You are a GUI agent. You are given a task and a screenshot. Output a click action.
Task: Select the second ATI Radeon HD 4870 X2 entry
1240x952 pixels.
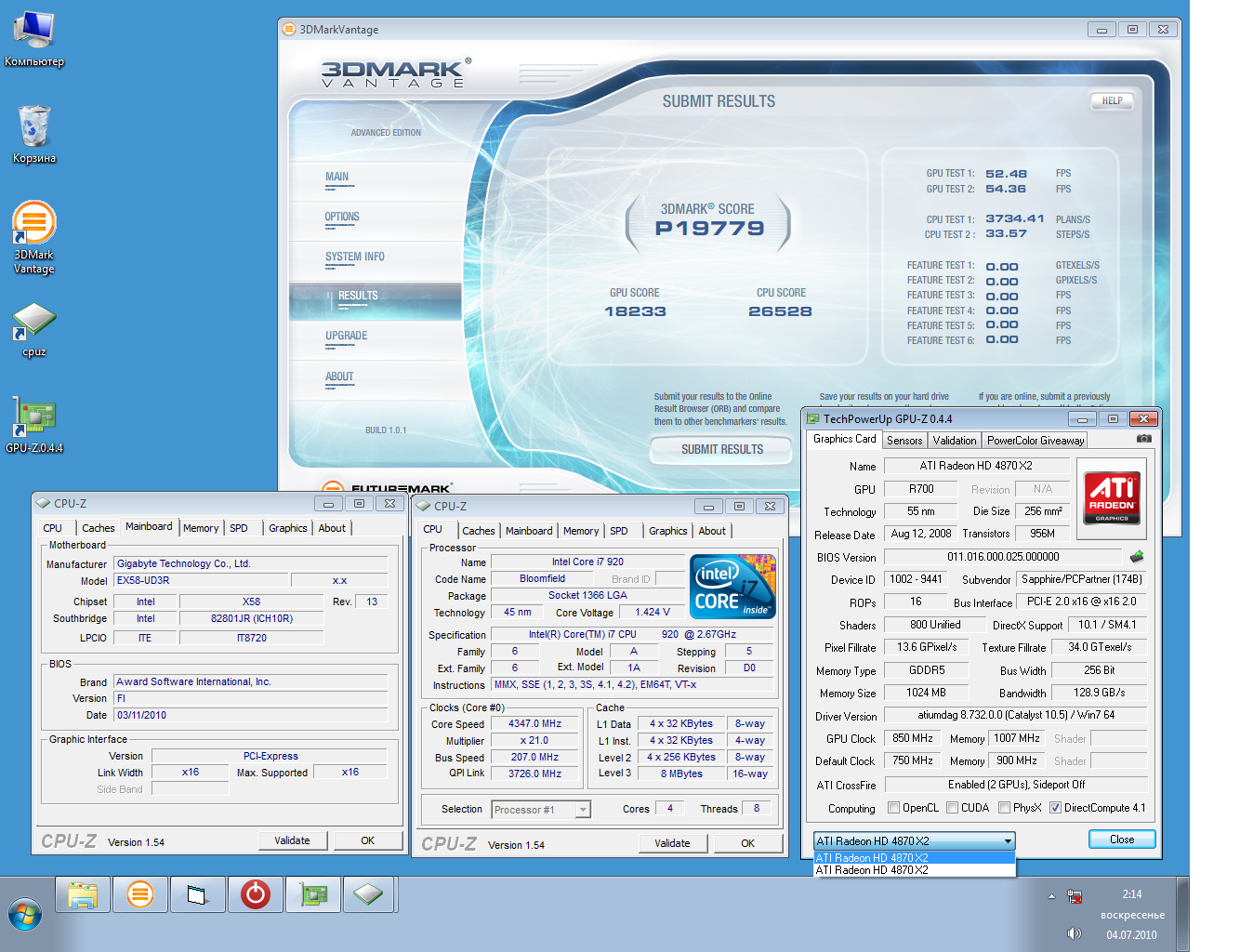click(915, 870)
